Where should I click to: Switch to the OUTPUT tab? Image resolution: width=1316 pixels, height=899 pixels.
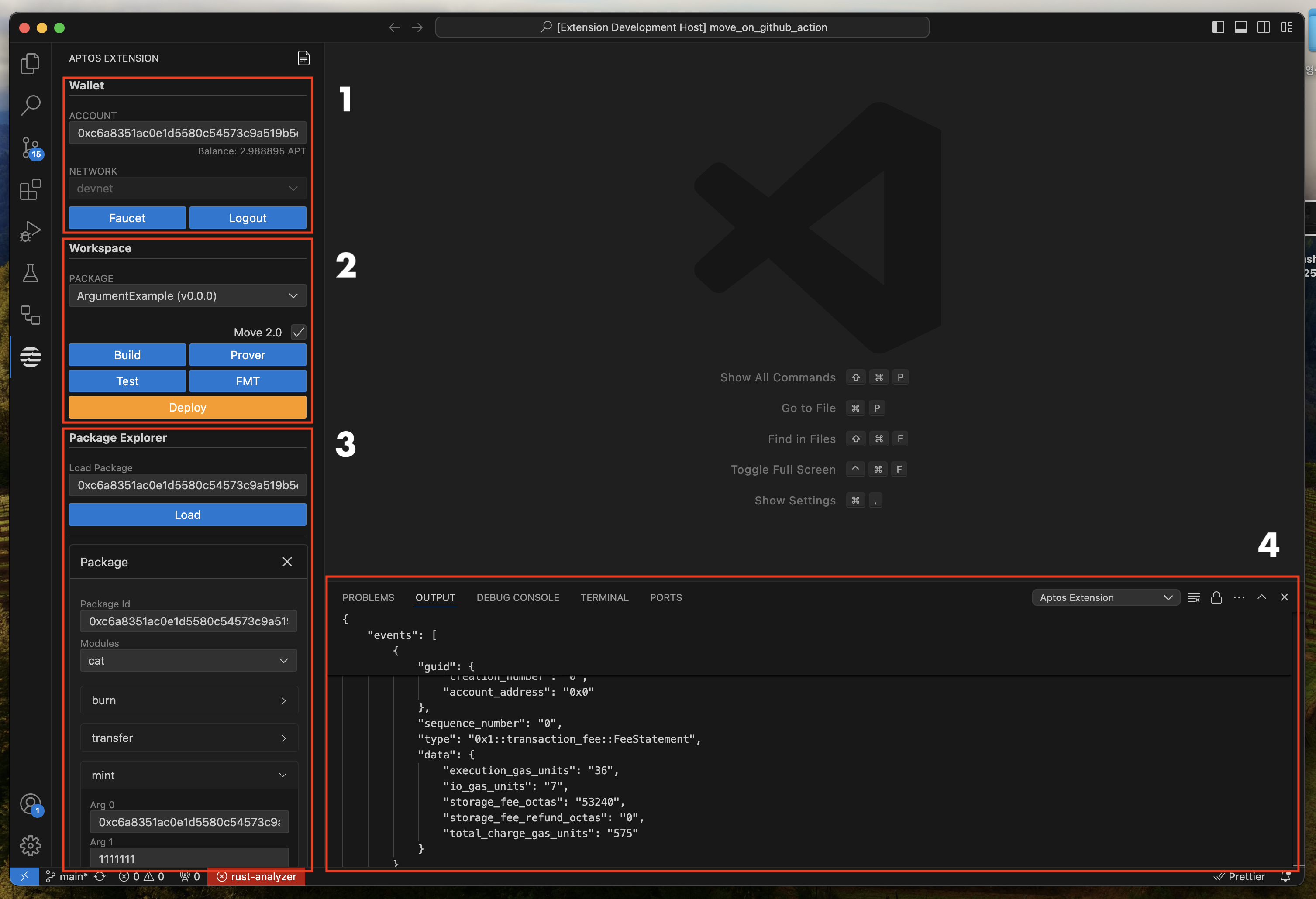coord(435,597)
